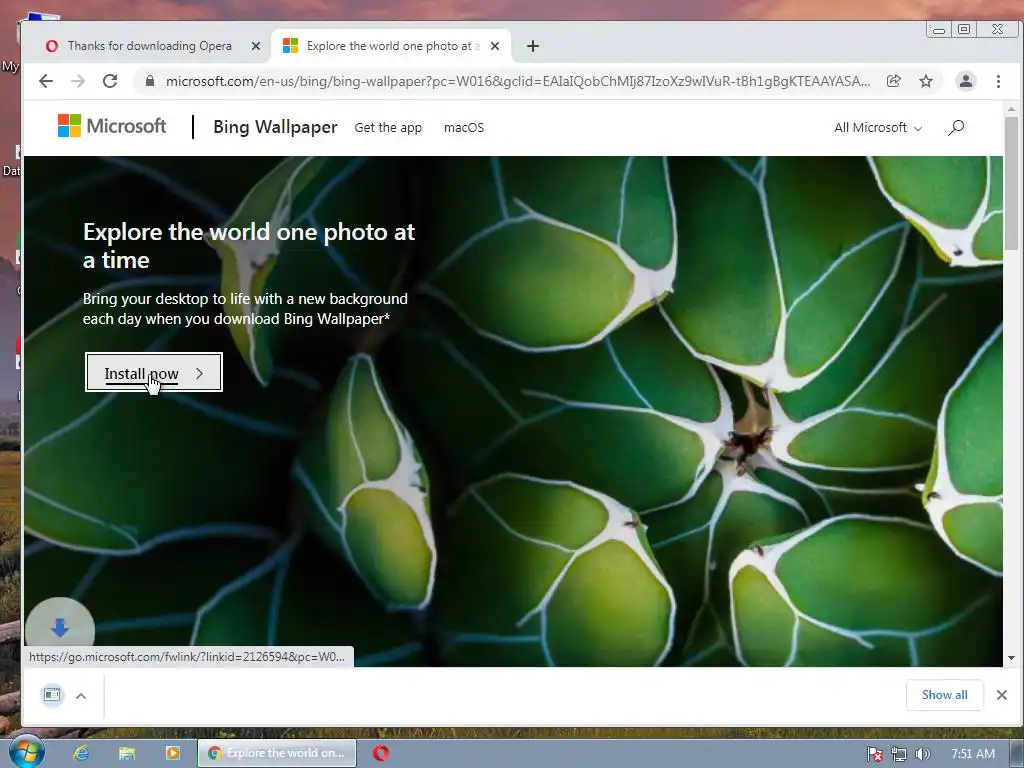Close the Opera download tab
The width and height of the screenshot is (1024, 768).
256,46
